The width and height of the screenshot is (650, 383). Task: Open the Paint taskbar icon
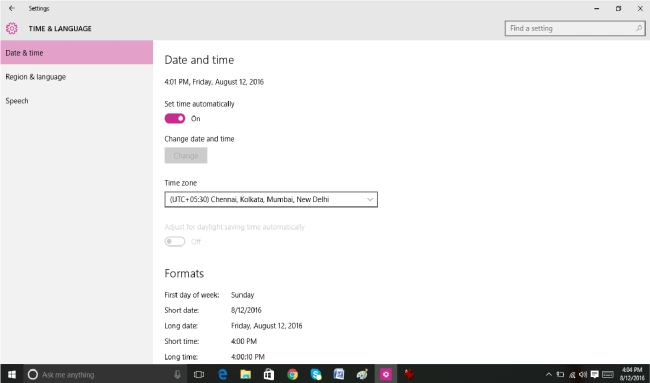tap(362, 375)
